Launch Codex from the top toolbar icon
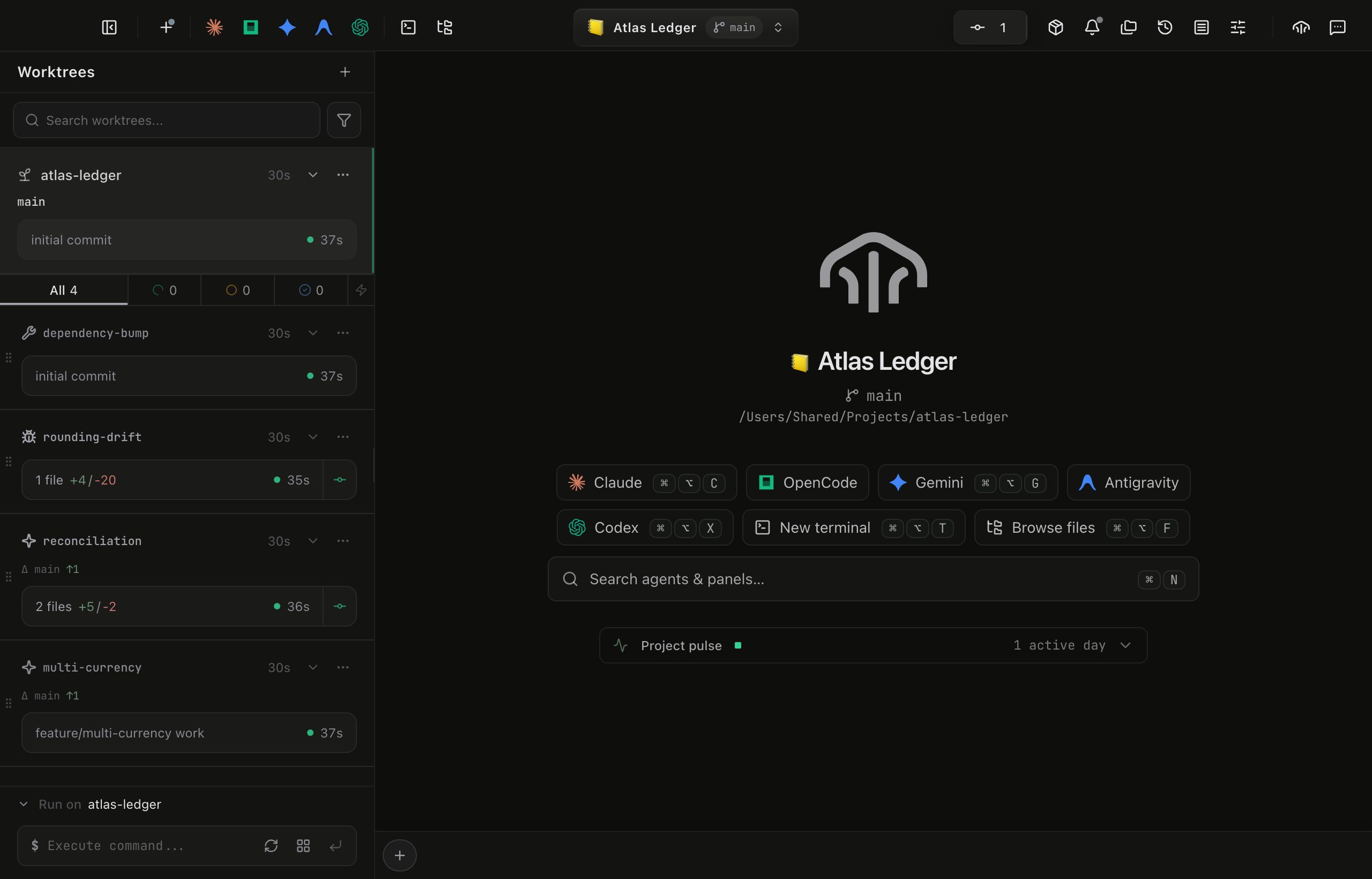 tap(360, 27)
